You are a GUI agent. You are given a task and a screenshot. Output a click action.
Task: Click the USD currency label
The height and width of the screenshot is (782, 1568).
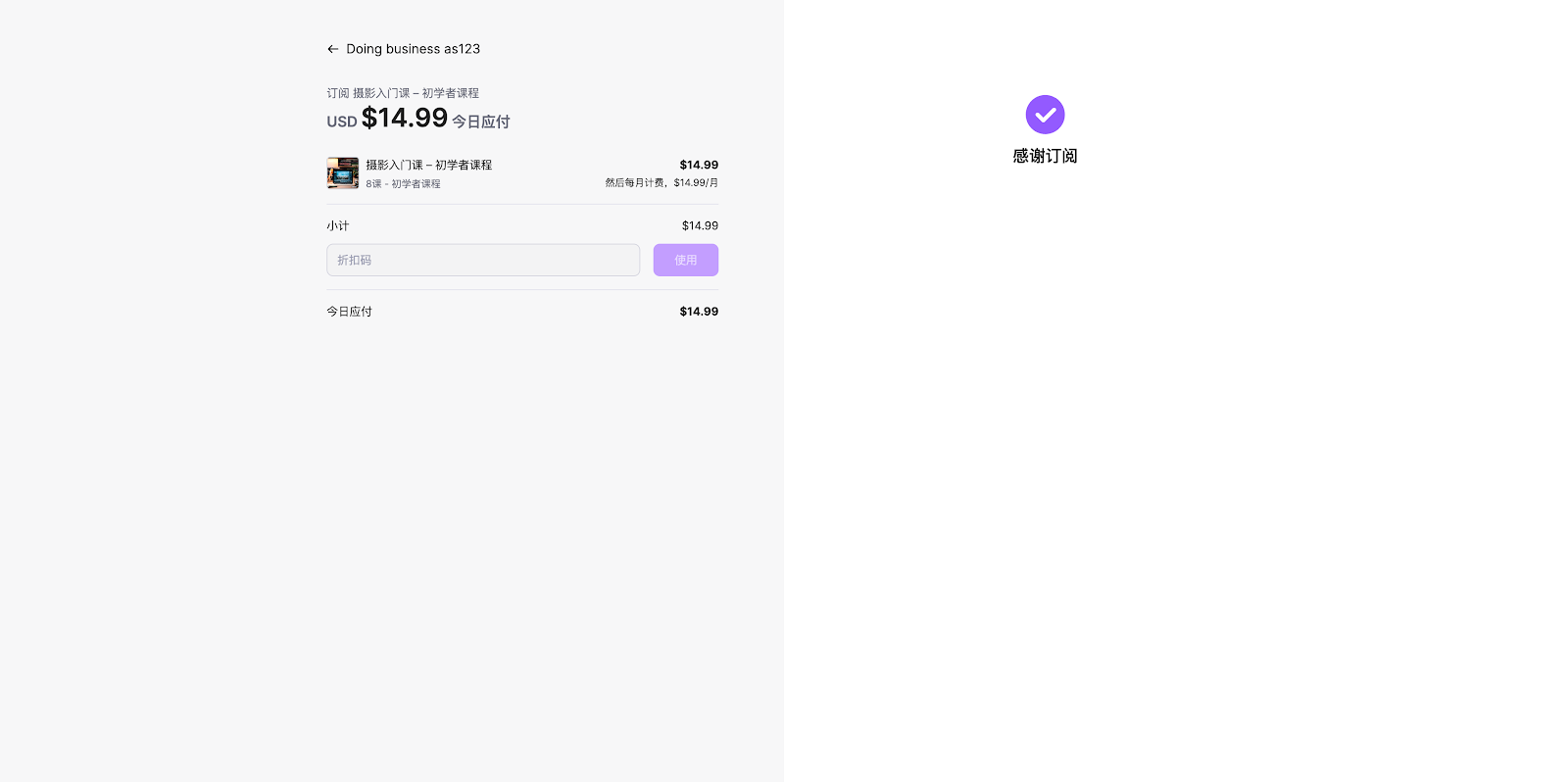341,122
